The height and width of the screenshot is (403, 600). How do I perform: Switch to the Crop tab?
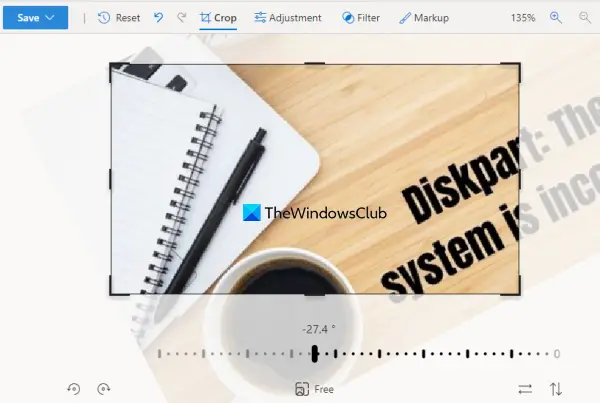click(x=218, y=18)
